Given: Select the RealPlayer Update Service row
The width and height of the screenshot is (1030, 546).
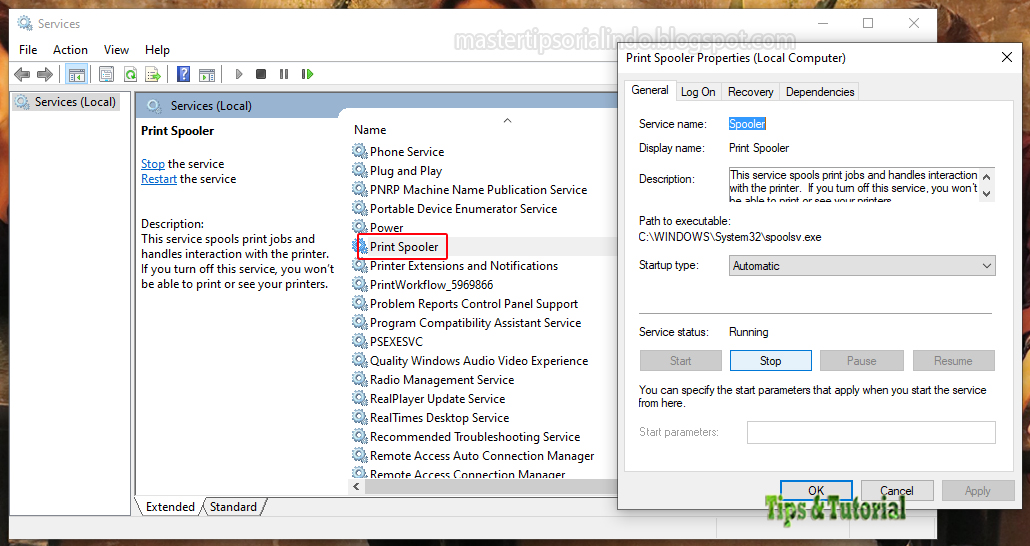Looking at the screenshot, I should coord(437,399).
